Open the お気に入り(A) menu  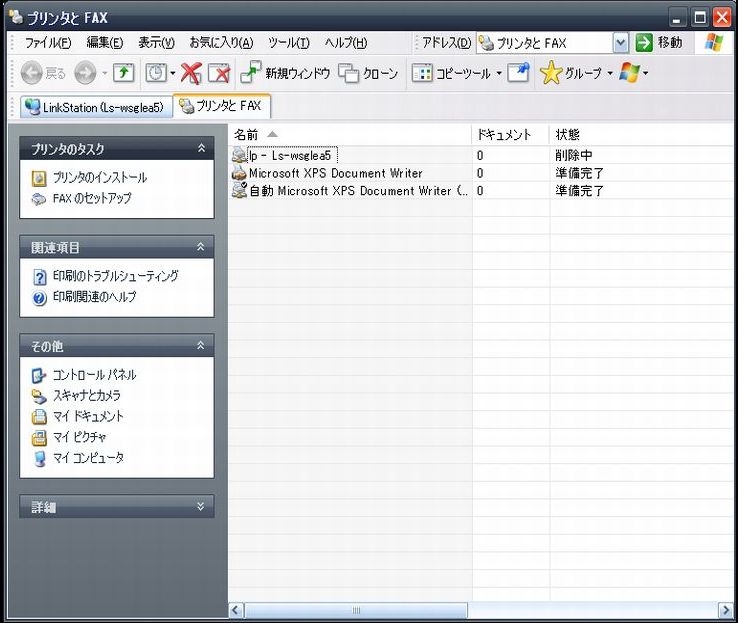[x=221, y=43]
